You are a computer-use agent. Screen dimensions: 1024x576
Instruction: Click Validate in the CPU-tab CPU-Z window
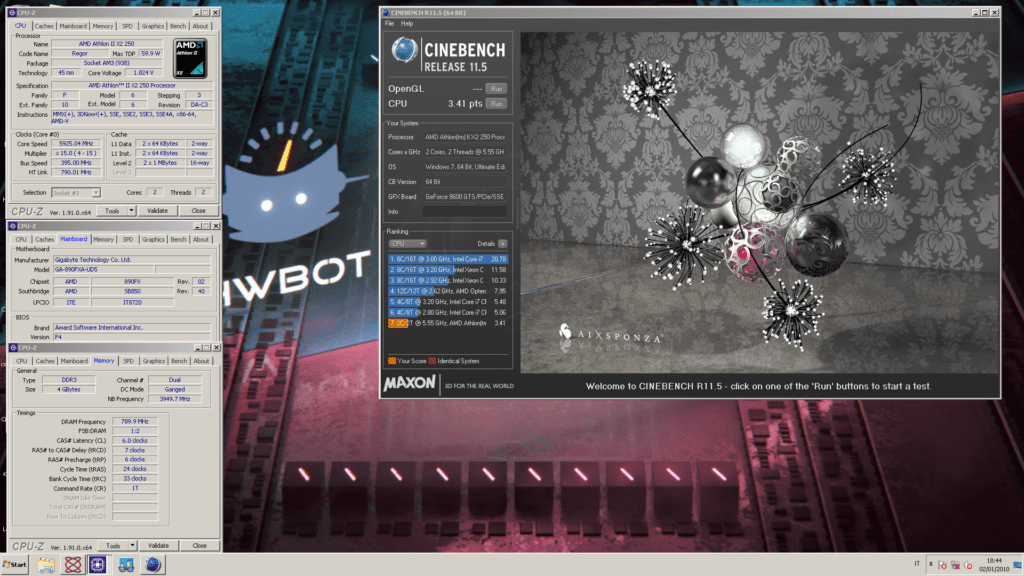tap(157, 211)
